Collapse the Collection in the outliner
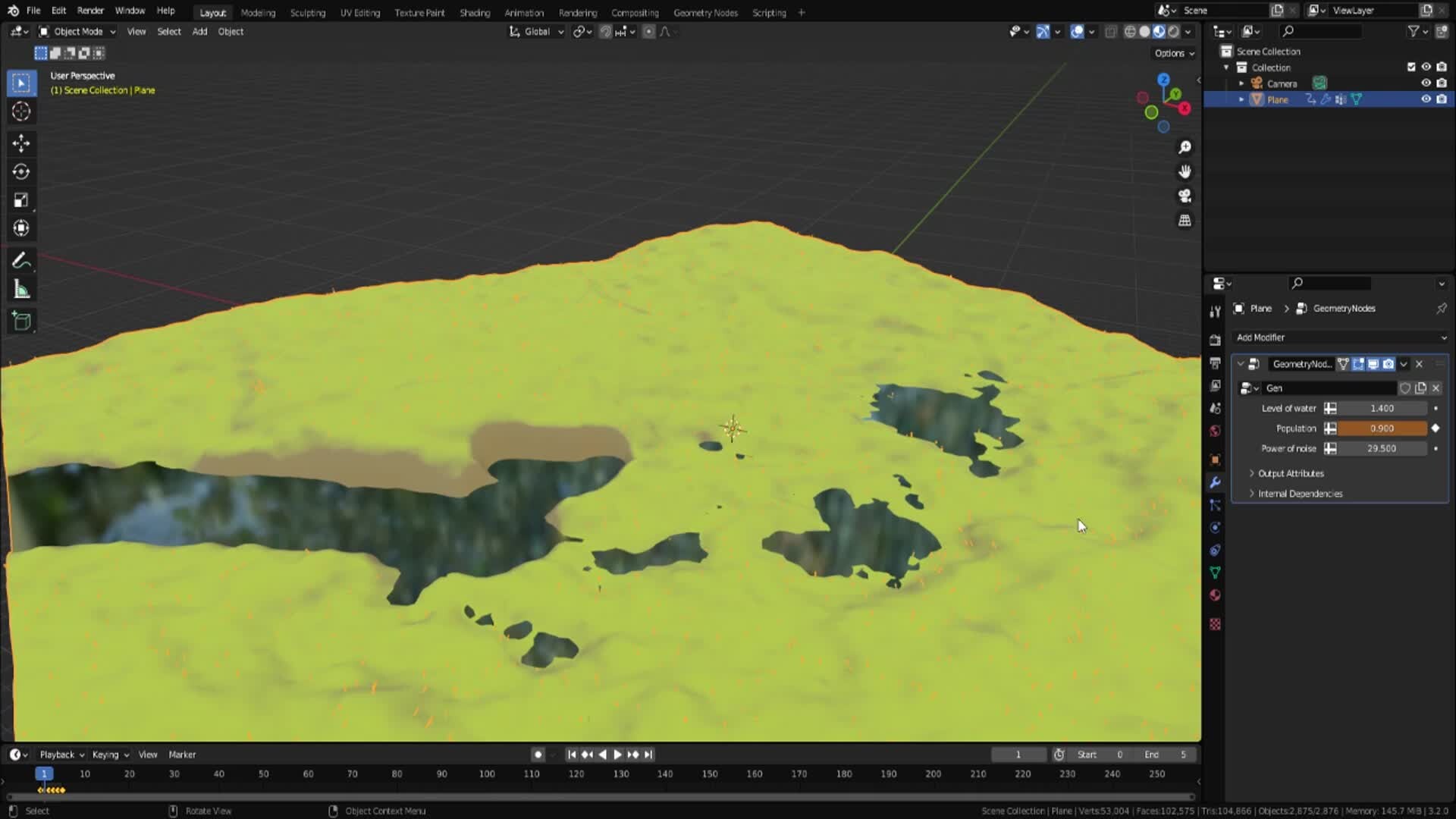Image resolution: width=1456 pixels, height=819 pixels. click(x=1225, y=67)
